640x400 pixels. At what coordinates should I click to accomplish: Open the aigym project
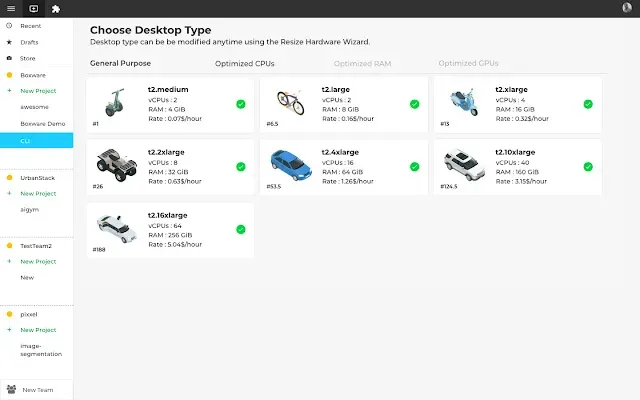click(x=29, y=209)
